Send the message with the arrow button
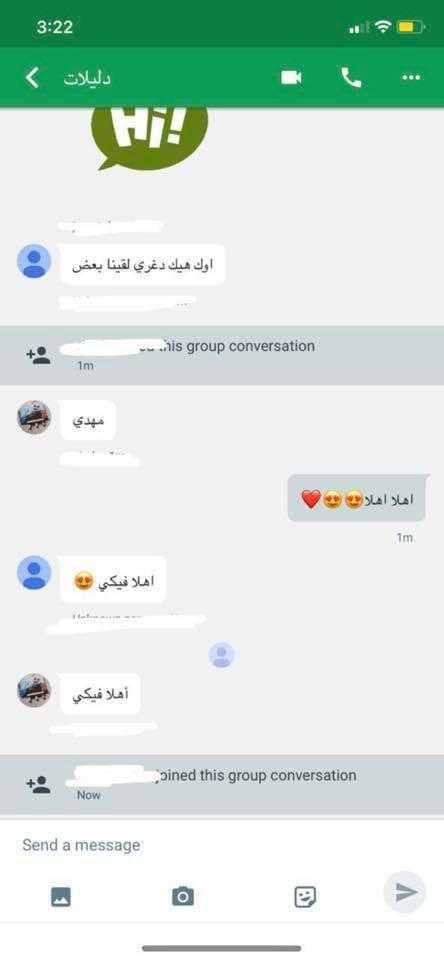The width and height of the screenshot is (444, 960). 404,892
